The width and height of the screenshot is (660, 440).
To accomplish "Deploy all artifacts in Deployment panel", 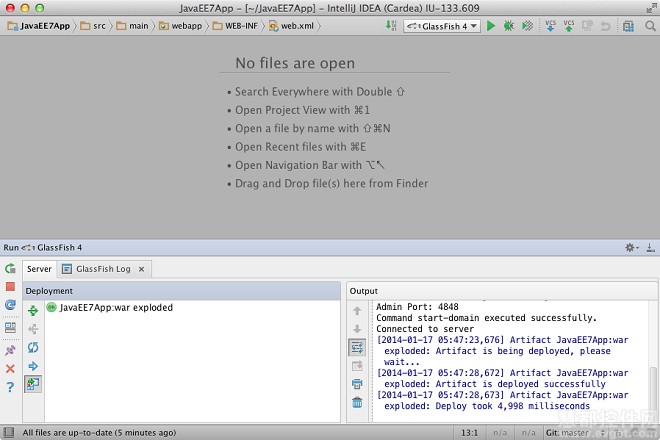I will 33,311.
